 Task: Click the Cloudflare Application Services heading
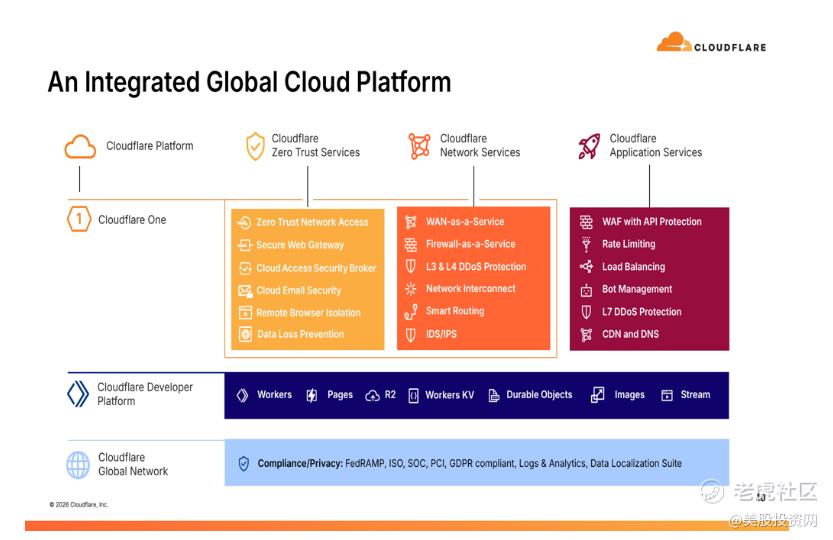point(656,146)
